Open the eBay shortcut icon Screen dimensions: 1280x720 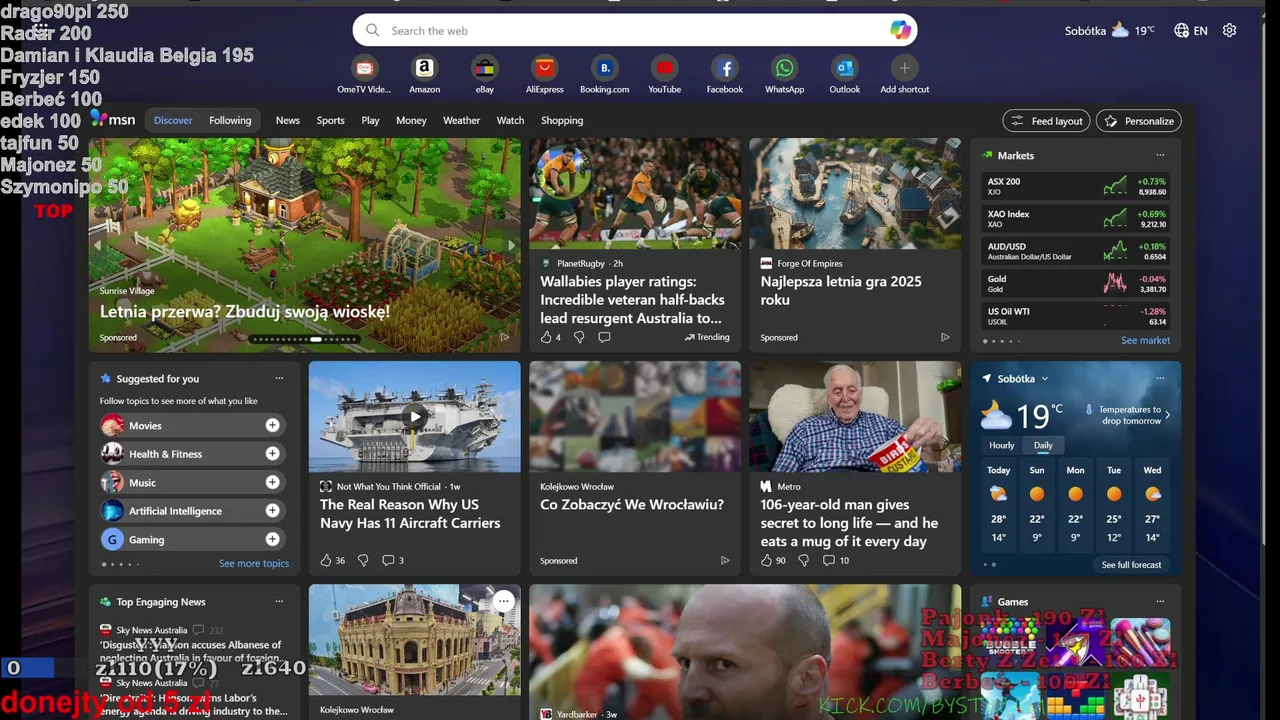[x=484, y=68]
